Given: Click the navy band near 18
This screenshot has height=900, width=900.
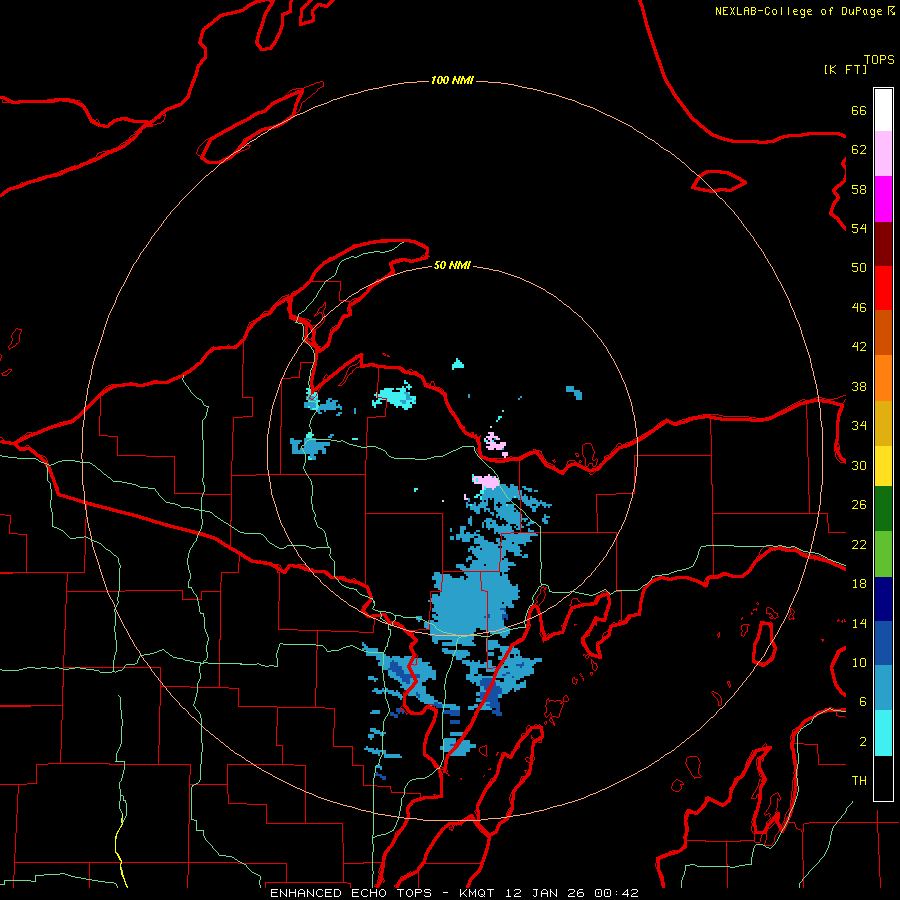Looking at the screenshot, I should click(883, 599).
